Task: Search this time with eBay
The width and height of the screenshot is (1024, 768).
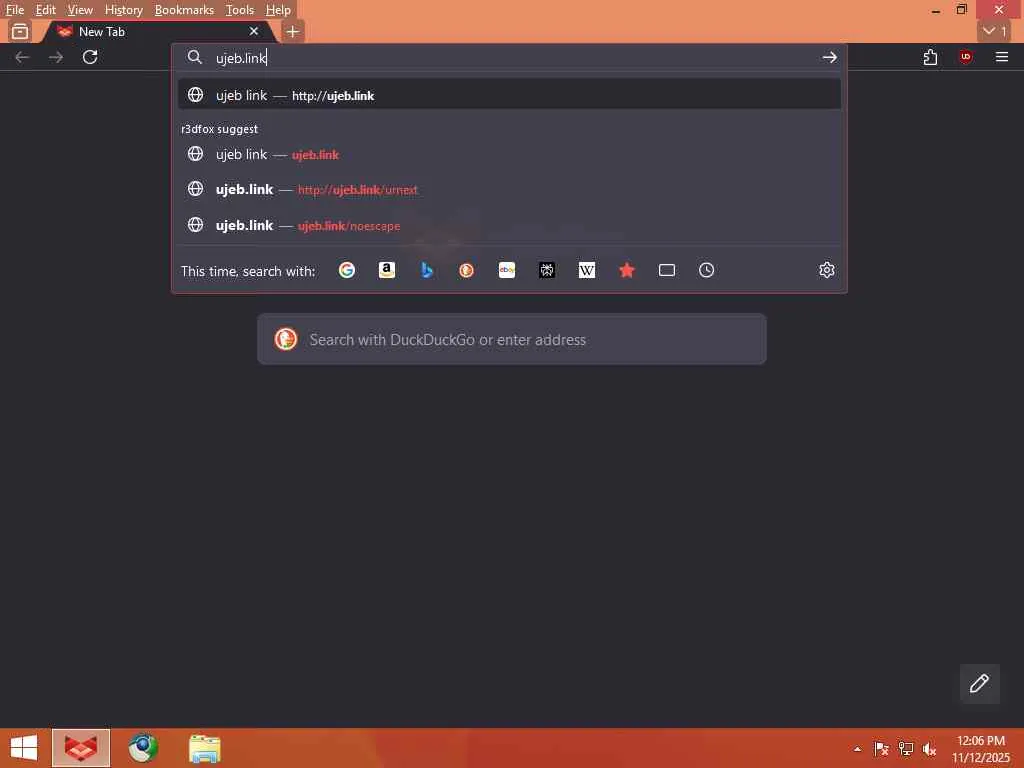Action: 507,270
